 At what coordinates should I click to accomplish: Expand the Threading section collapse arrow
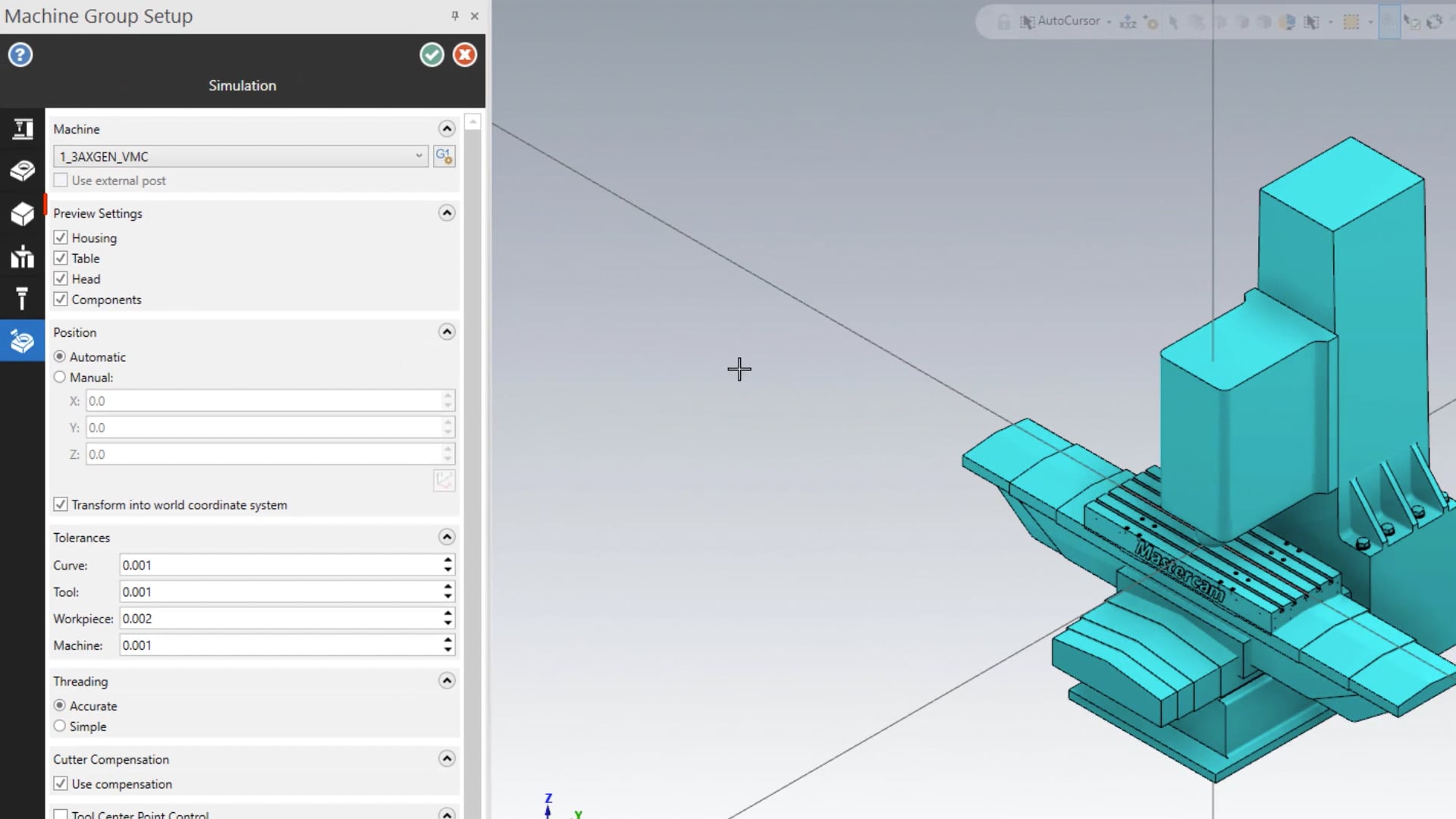point(445,681)
